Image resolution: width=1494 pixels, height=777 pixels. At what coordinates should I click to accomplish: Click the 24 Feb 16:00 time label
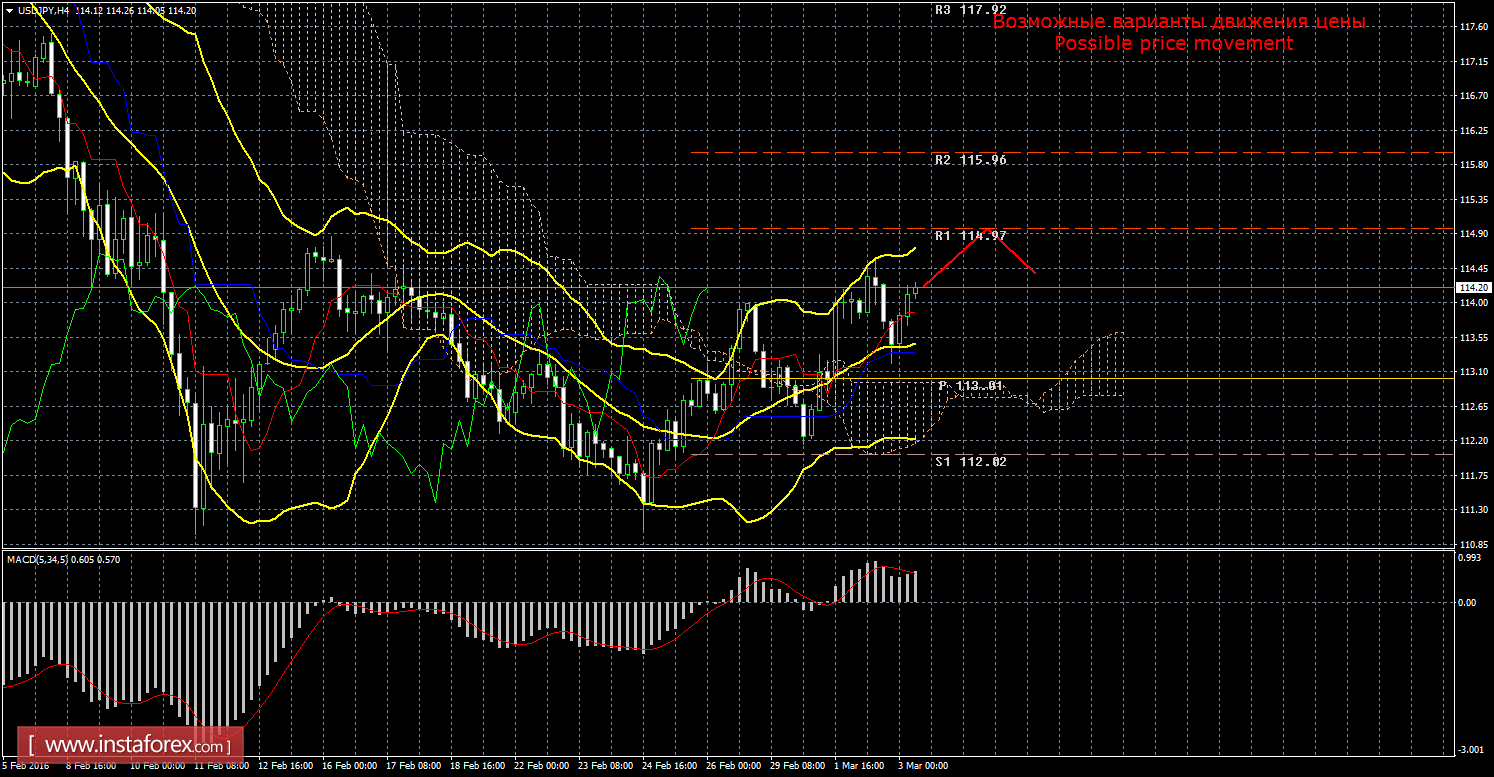coord(671,767)
